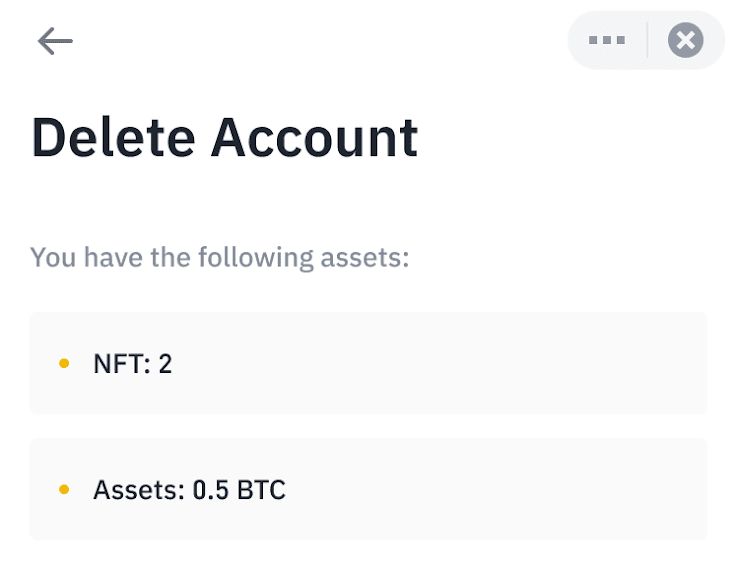Click the yellow bullet beside Assets
Screen dimensions: 739x586
click(65, 490)
